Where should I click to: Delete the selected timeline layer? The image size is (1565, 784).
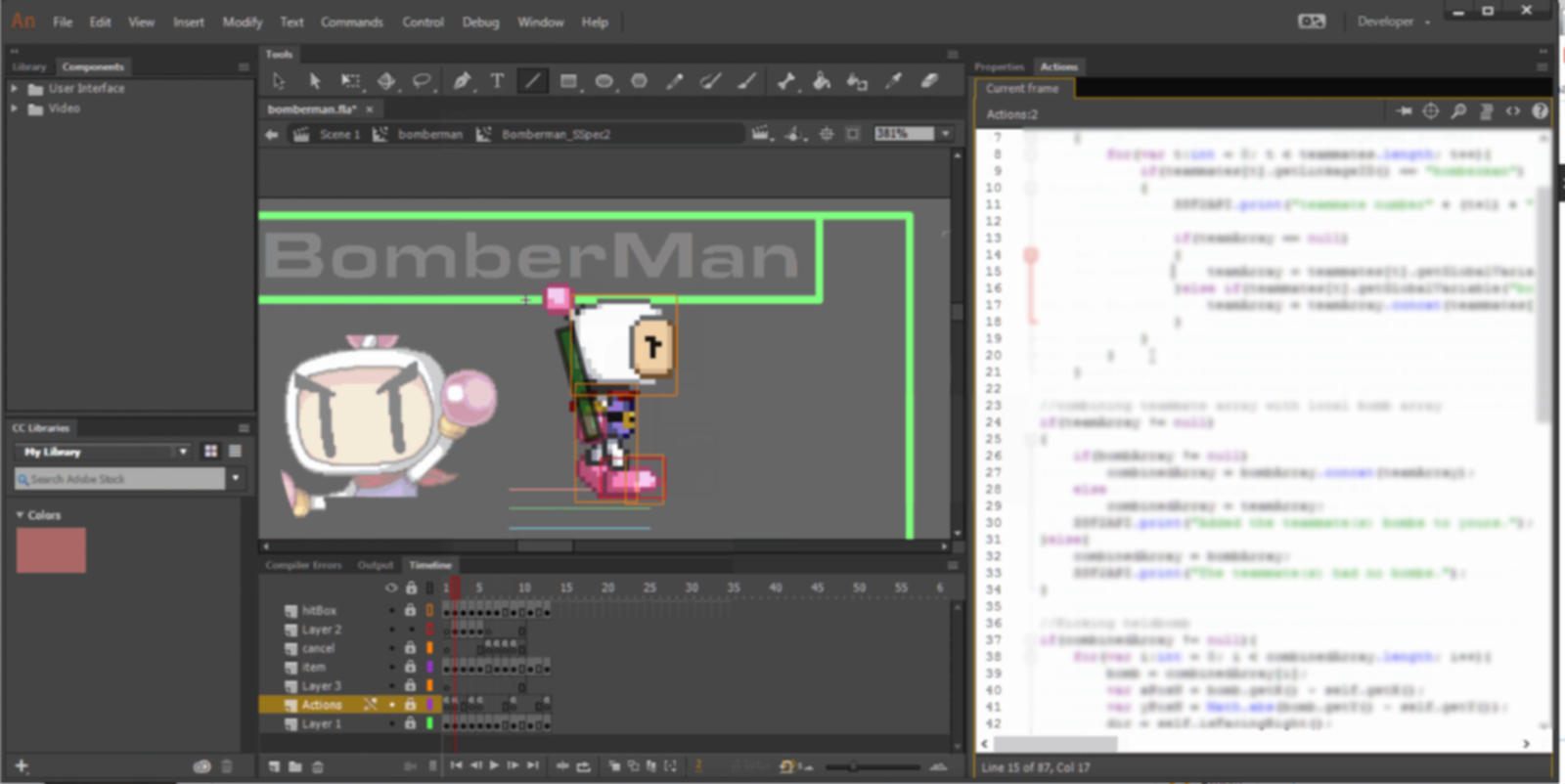(317, 766)
